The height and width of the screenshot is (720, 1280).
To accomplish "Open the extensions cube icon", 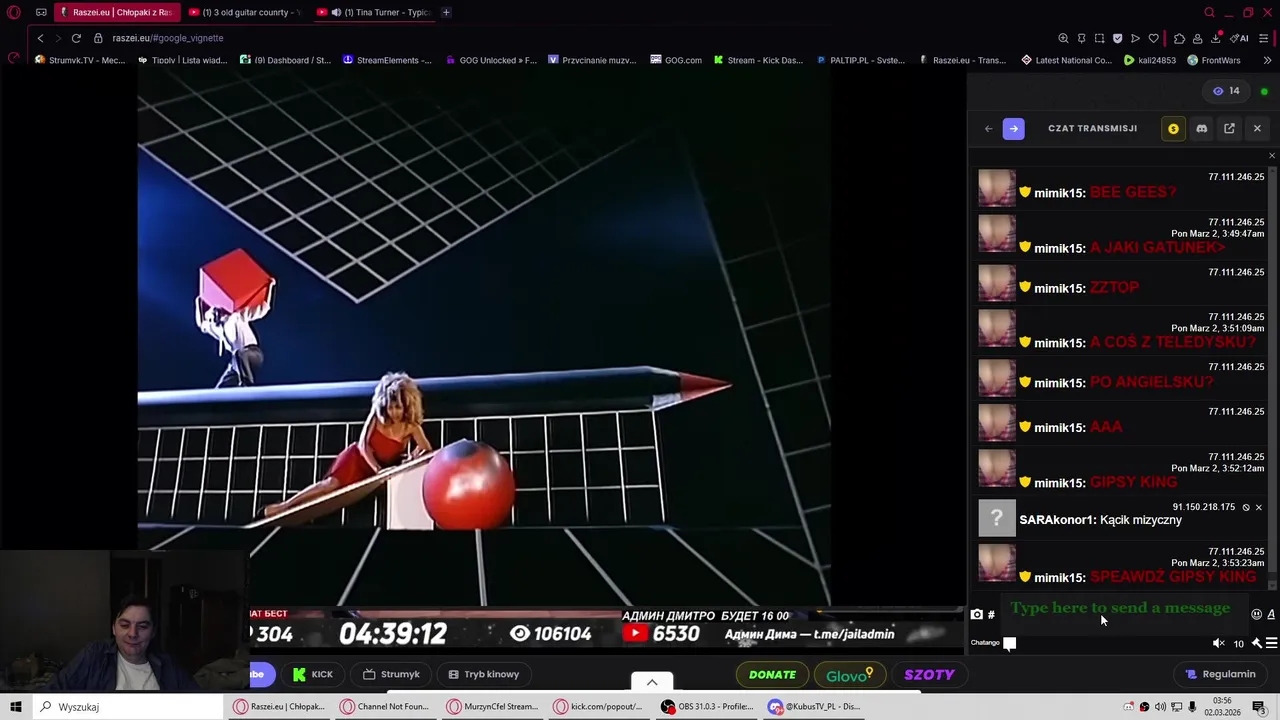I will pyautogui.click(x=1179, y=38).
